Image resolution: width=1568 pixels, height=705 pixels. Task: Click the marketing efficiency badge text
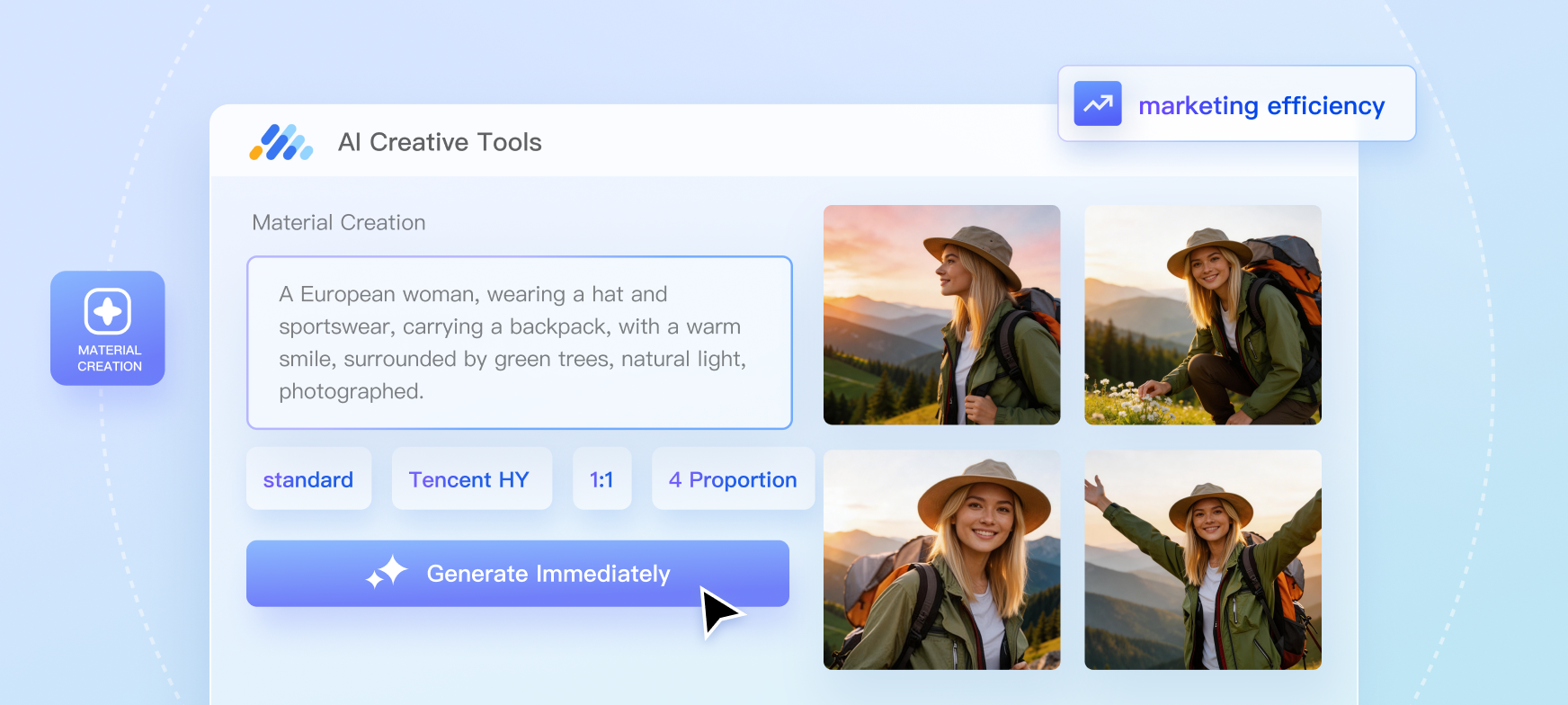pyautogui.click(x=1261, y=105)
